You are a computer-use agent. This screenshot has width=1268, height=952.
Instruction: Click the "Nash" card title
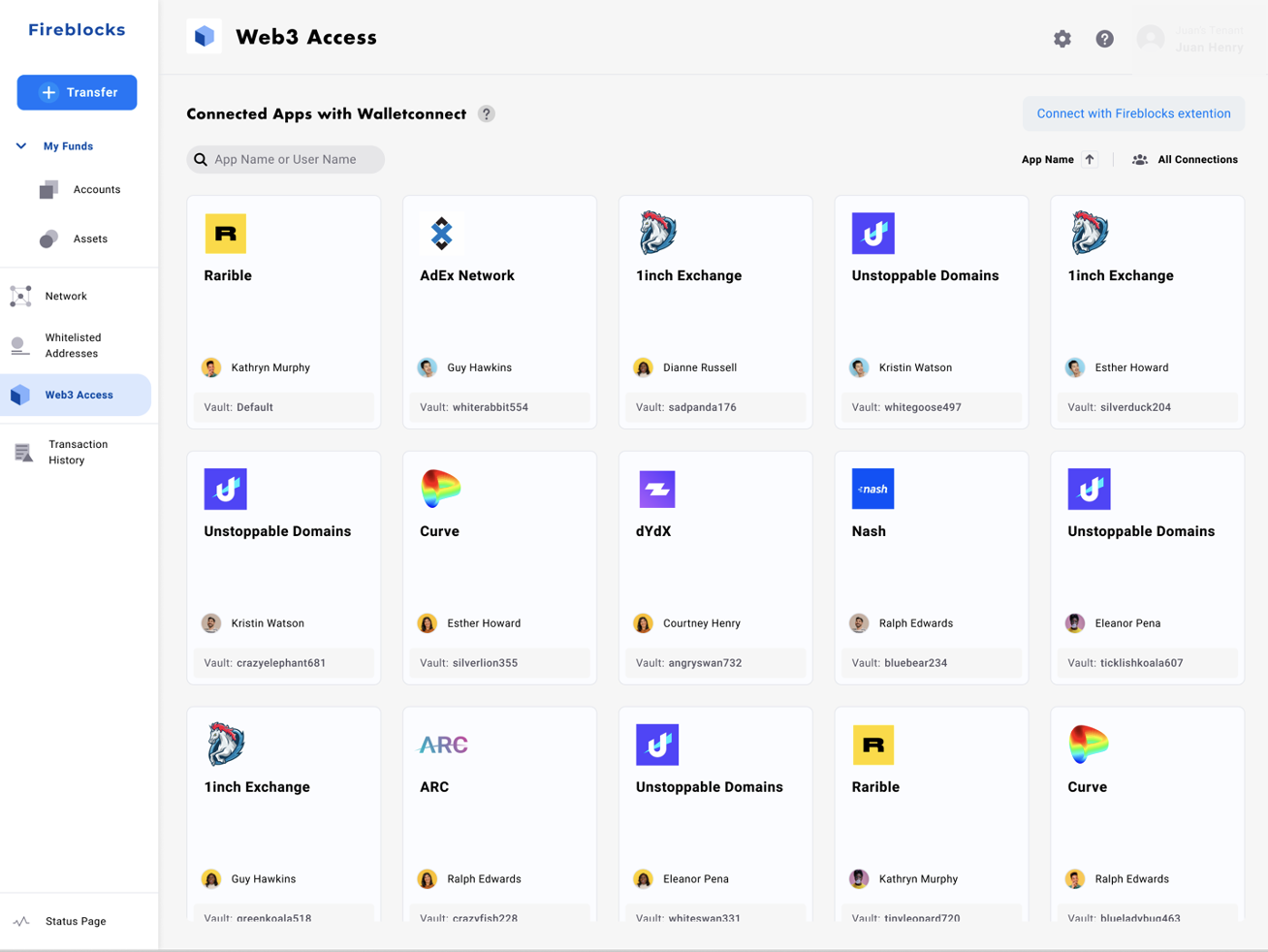[869, 531]
